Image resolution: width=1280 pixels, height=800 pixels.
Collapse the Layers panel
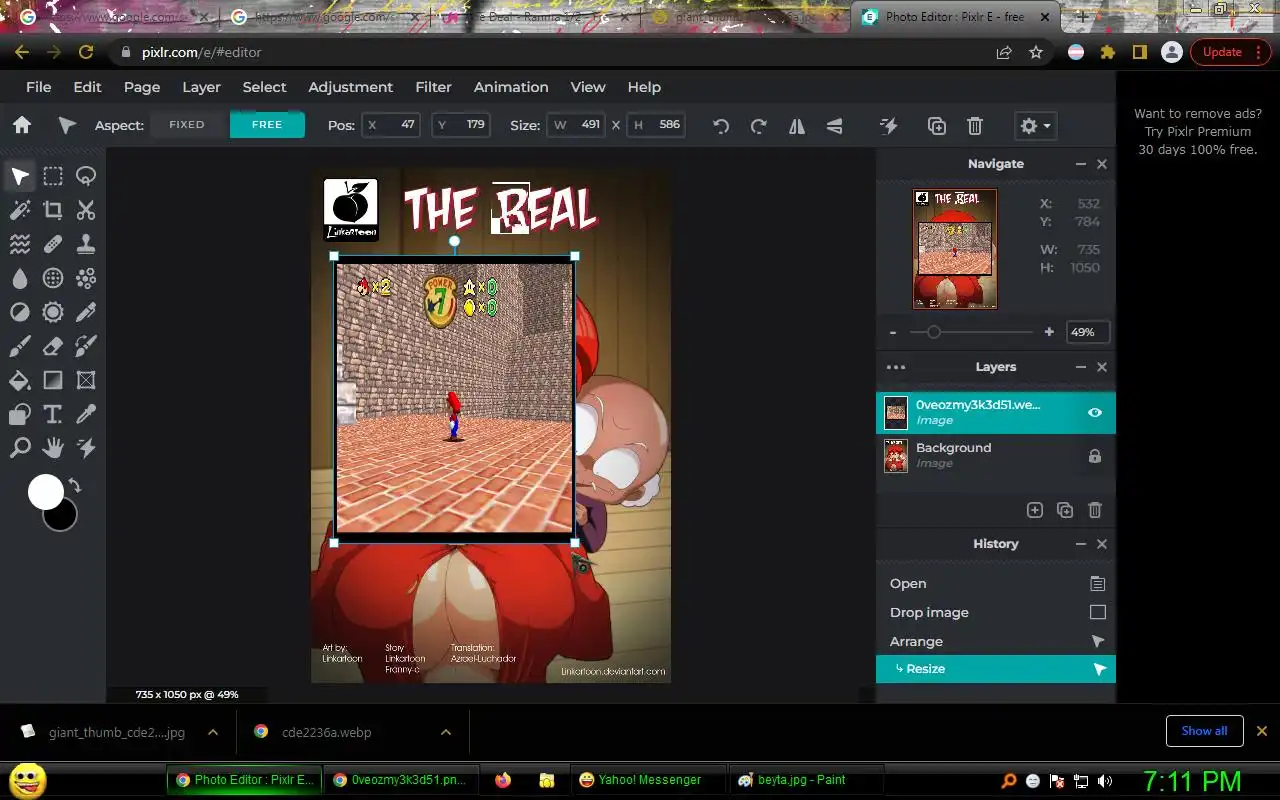1081,367
